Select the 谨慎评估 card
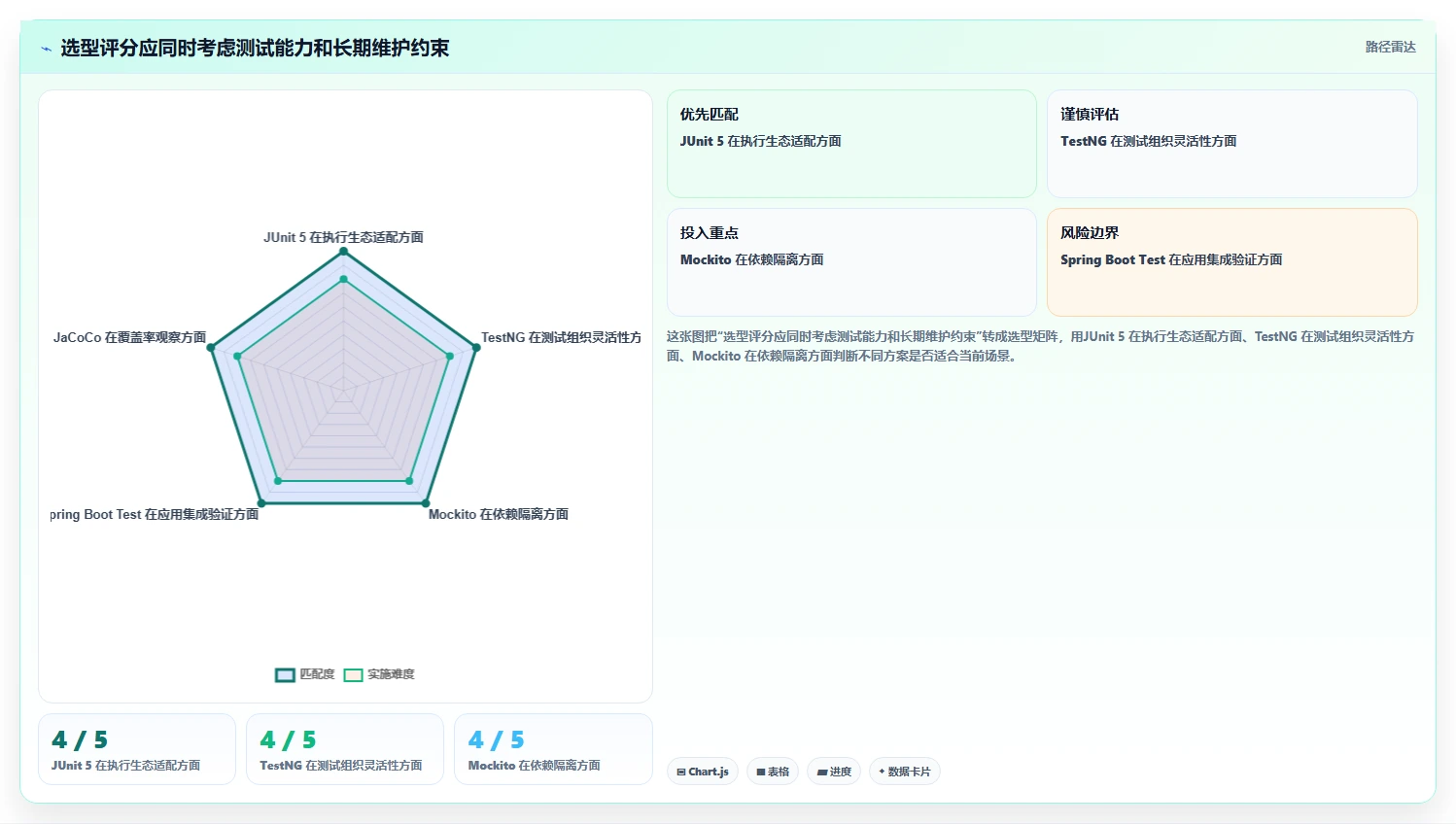Image resolution: width=1456 pixels, height=824 pixels. click(1231, 144)
